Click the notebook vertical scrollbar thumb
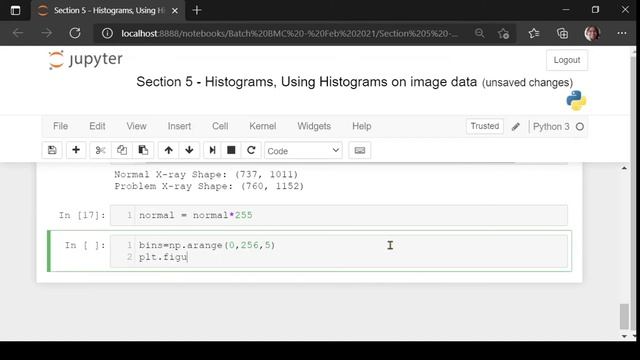The height and width of the screenshot is (360, 640). [624, 316]
